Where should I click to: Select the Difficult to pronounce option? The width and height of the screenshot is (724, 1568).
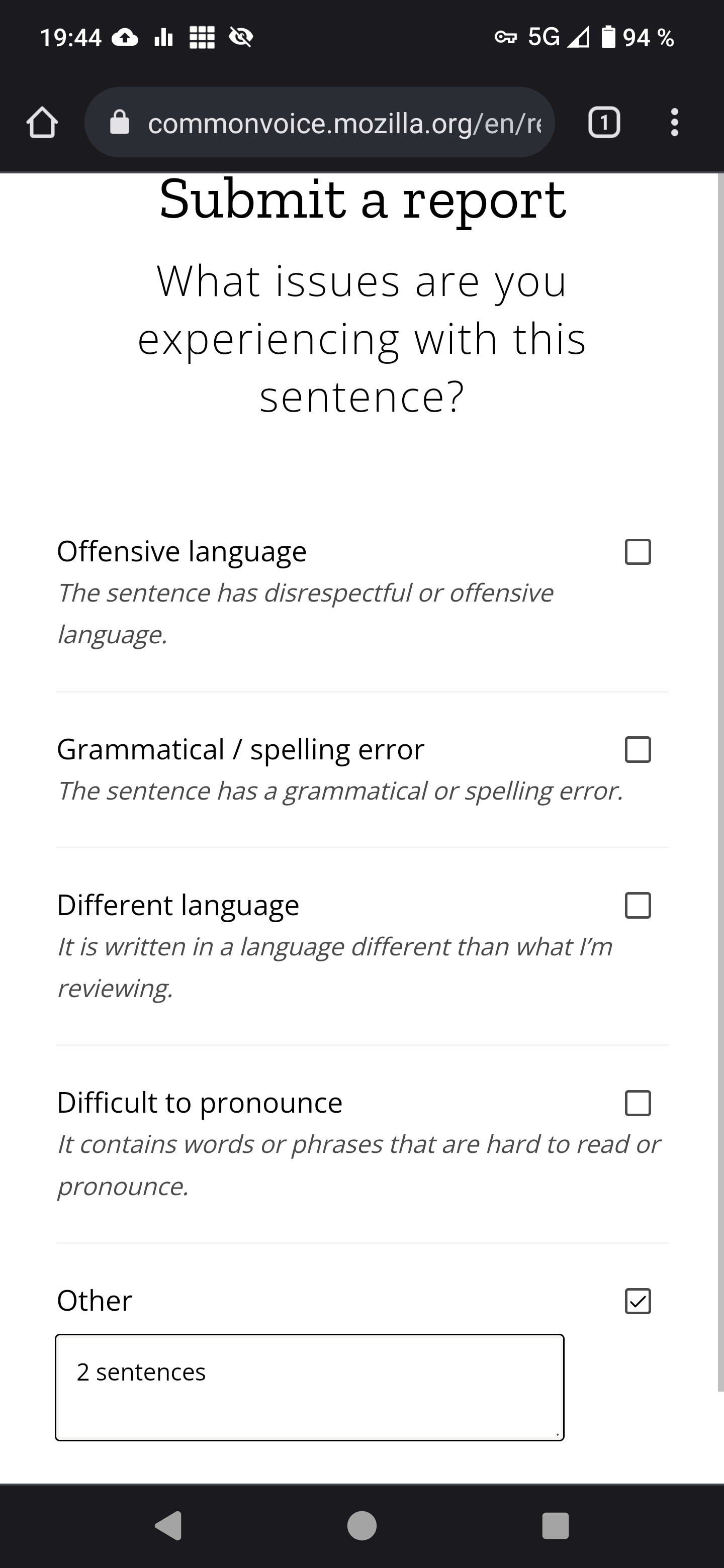(x=639, y=1103)
